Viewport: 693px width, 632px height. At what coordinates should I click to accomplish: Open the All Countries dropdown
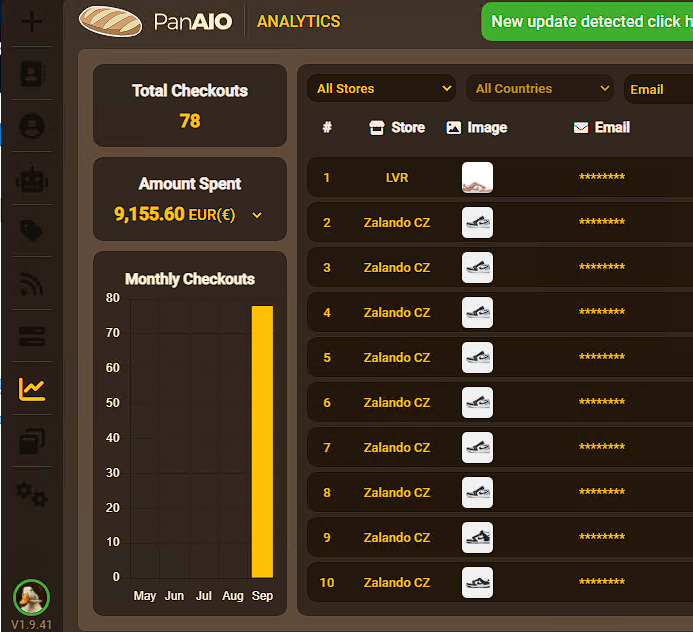pos(540,88)
